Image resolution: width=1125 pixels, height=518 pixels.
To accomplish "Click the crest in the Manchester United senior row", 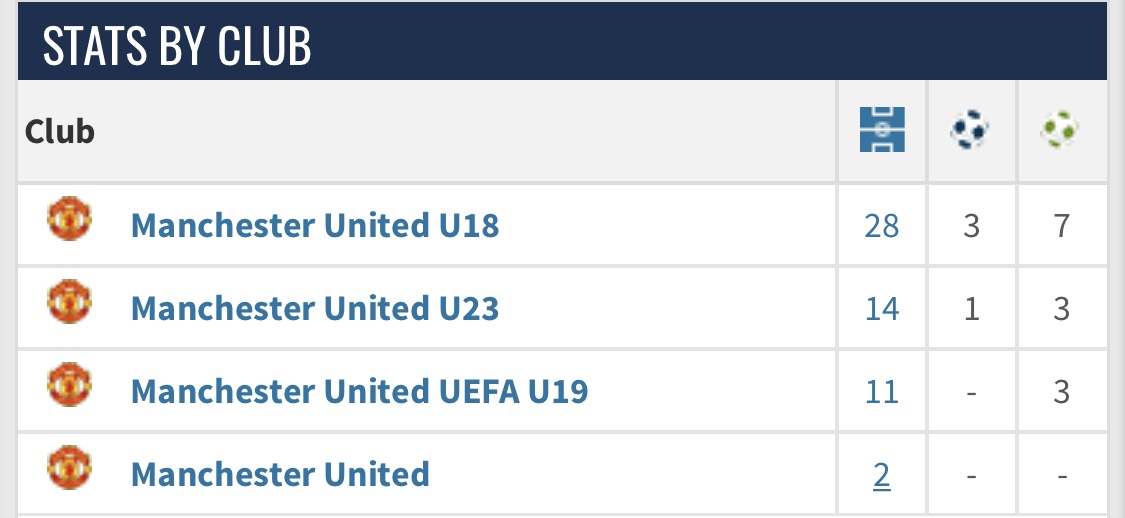I will 70,468.
